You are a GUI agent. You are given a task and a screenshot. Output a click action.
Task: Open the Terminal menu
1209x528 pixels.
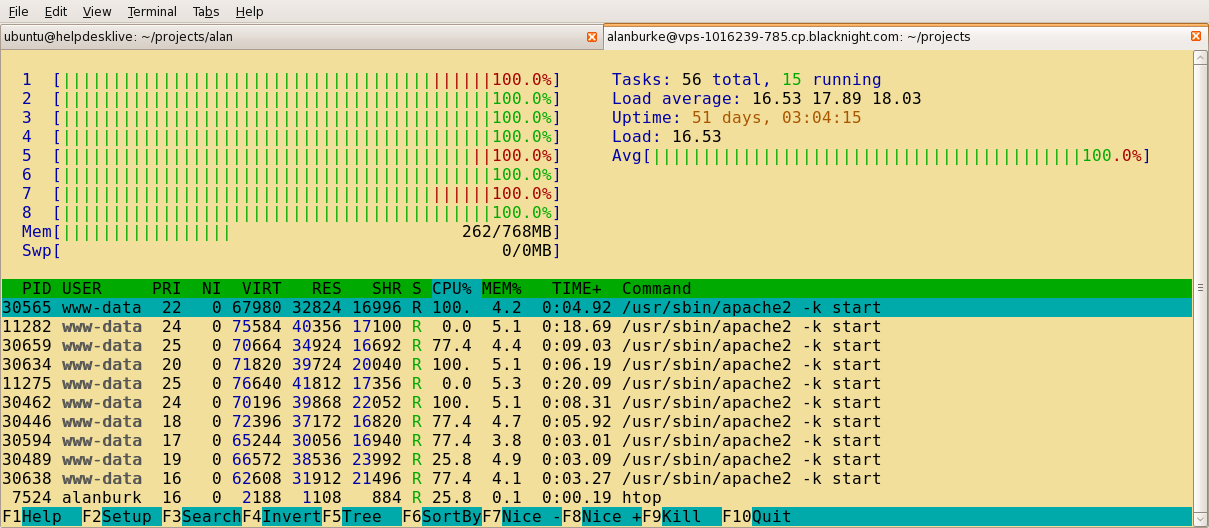[x=152, y=12]
